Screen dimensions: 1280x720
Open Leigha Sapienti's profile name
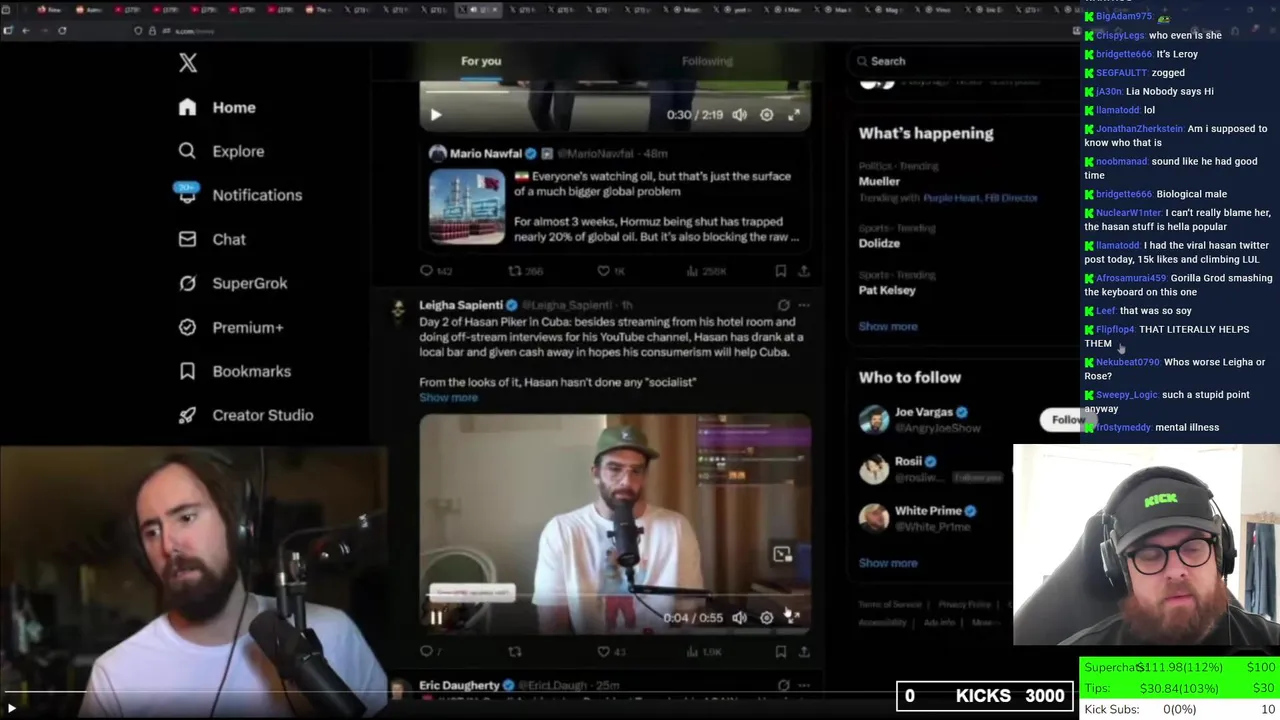coord(460,305)
